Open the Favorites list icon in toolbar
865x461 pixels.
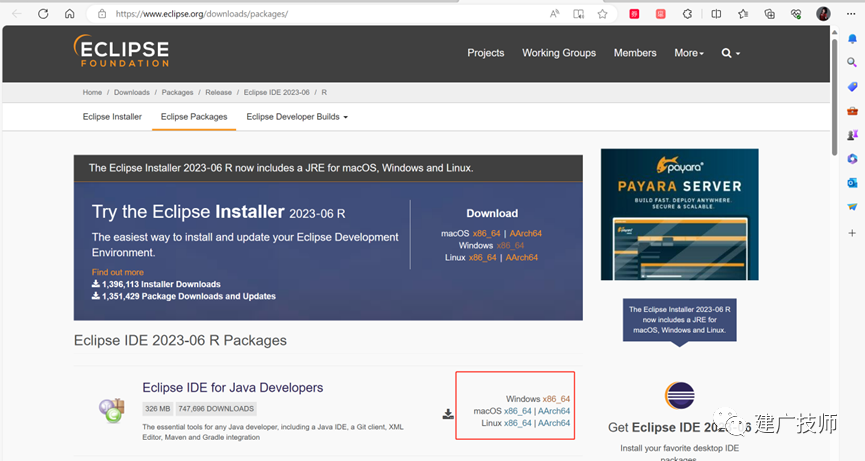point(743,14)
